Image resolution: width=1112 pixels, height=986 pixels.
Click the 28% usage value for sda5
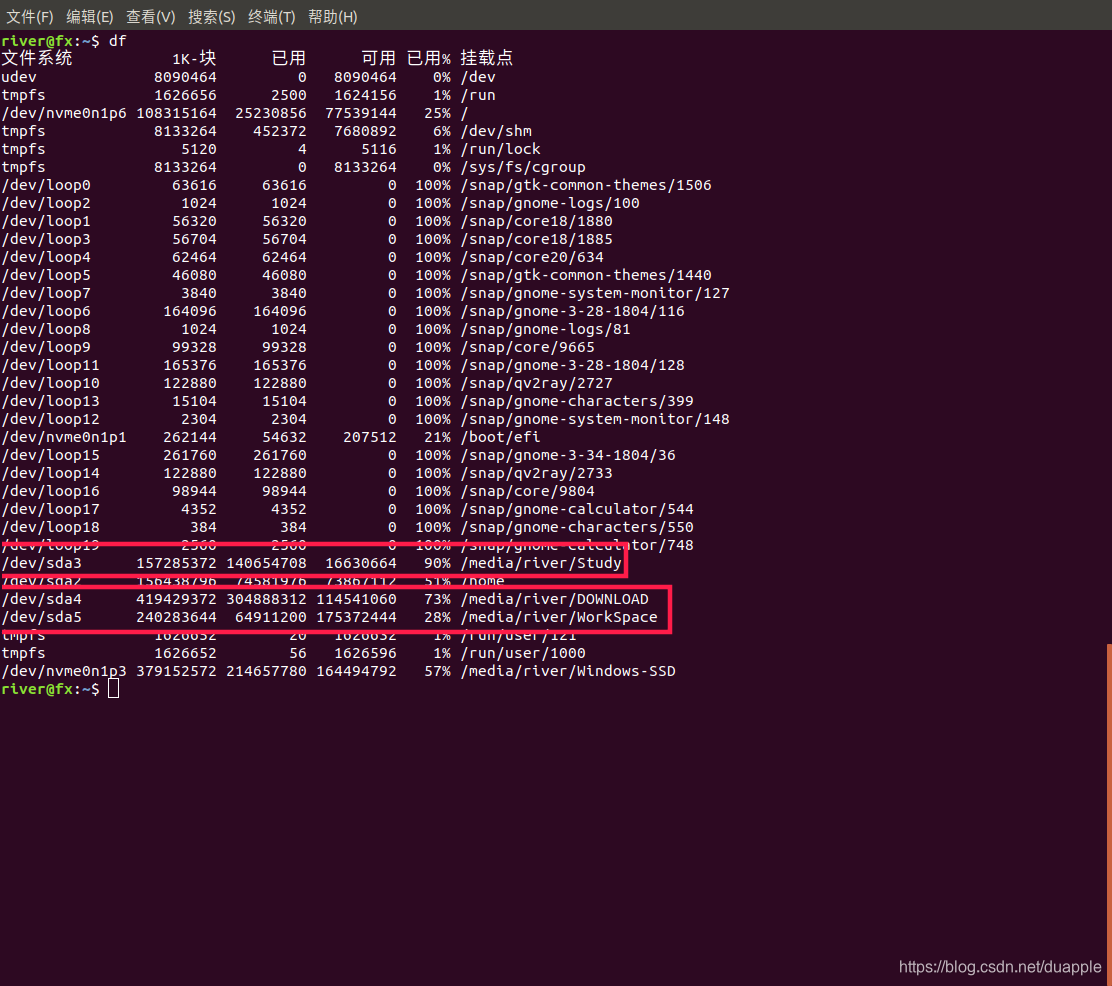coord(438,617)
